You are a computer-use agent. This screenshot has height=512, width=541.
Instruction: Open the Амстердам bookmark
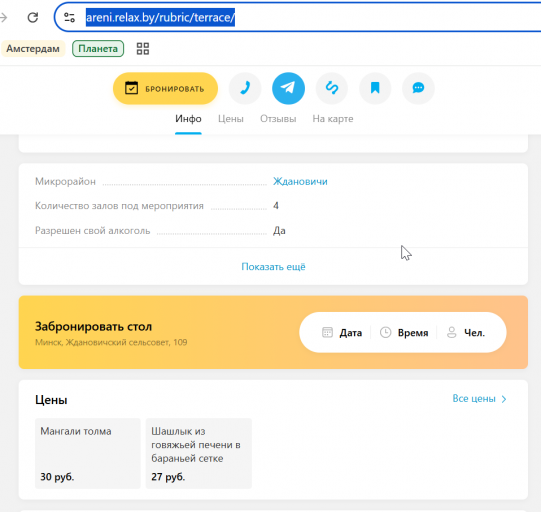[x=33, y=49]
